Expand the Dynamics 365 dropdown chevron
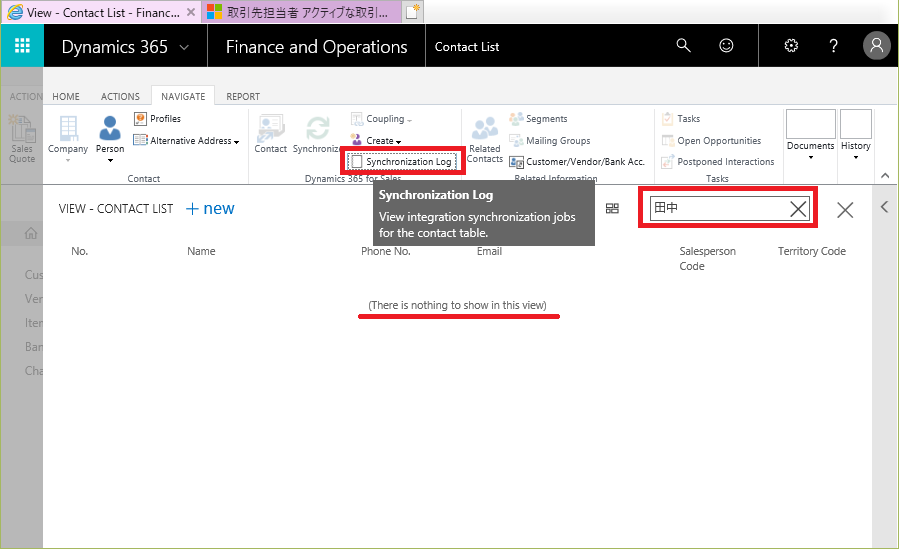This screenshot has width=899, height=549. click(184, 48)
